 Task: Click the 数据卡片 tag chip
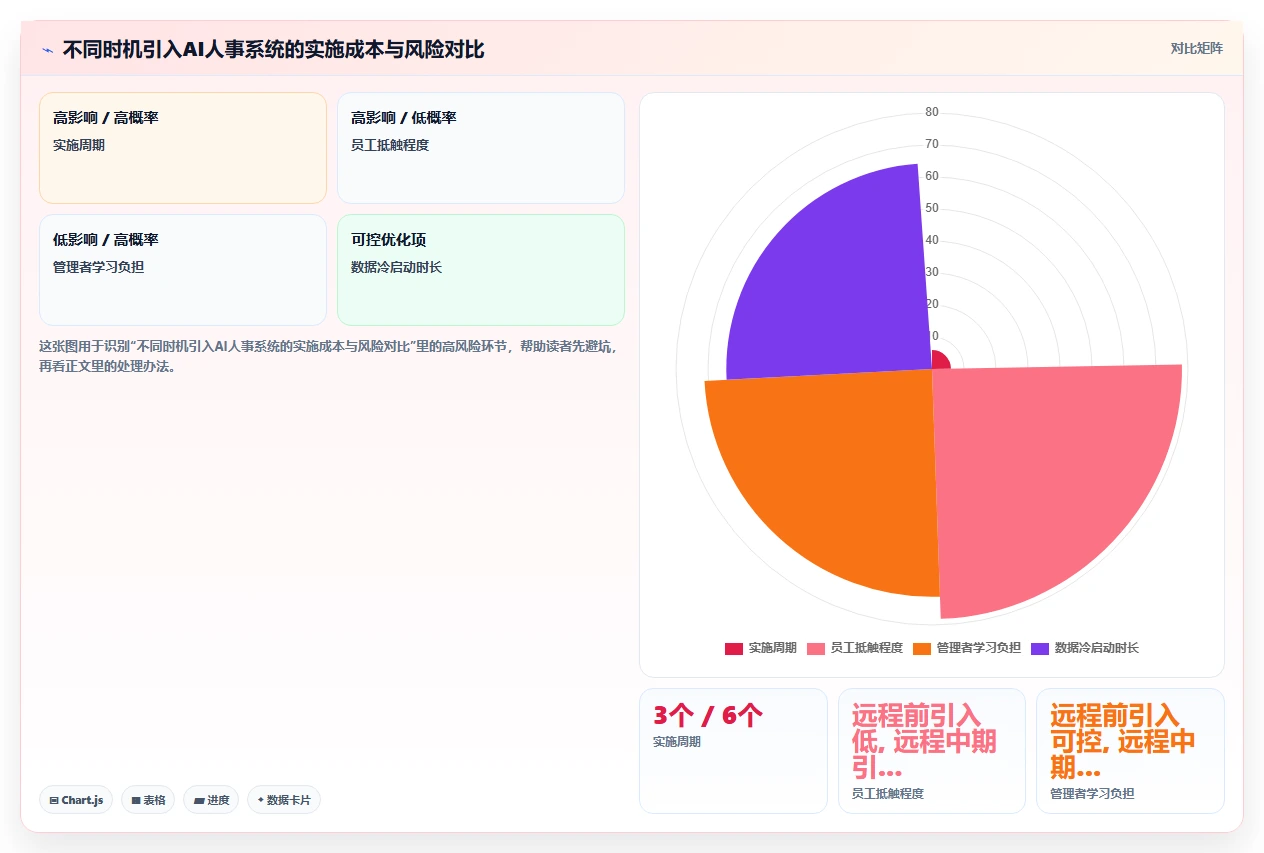click(284, 800)
